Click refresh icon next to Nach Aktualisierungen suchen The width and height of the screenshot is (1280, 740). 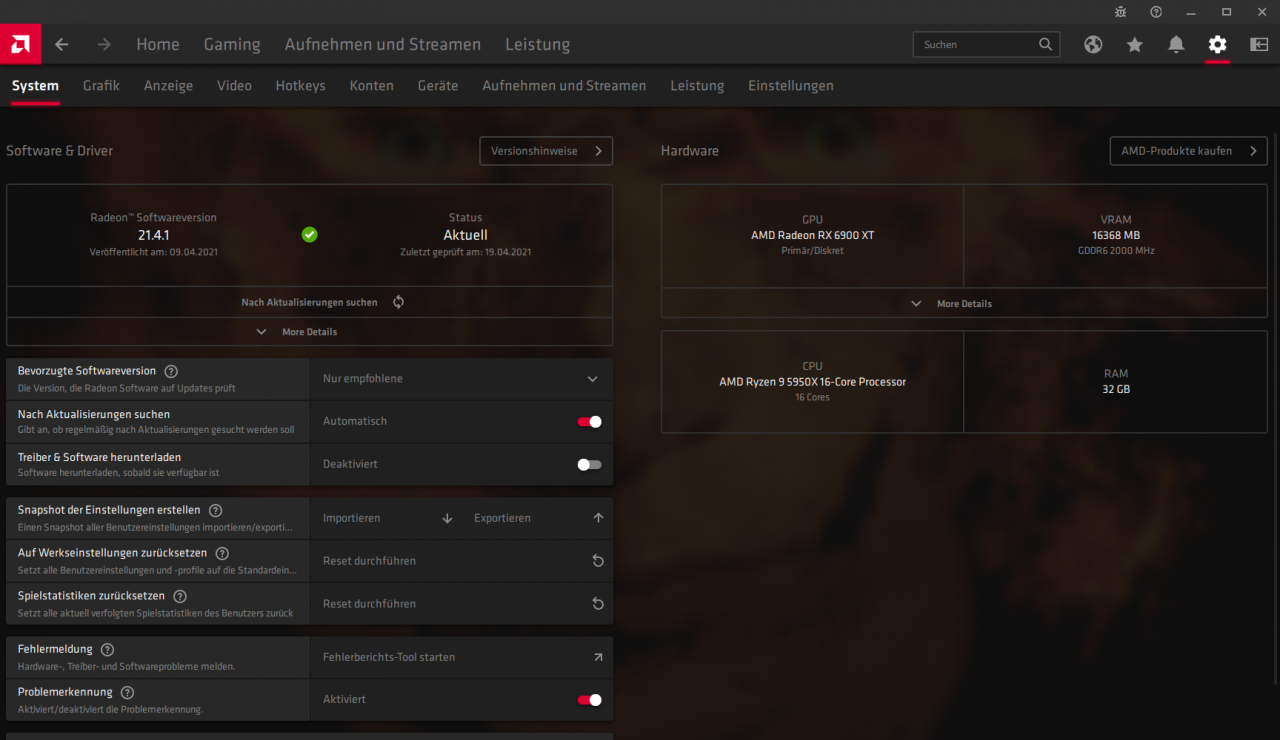398,302
